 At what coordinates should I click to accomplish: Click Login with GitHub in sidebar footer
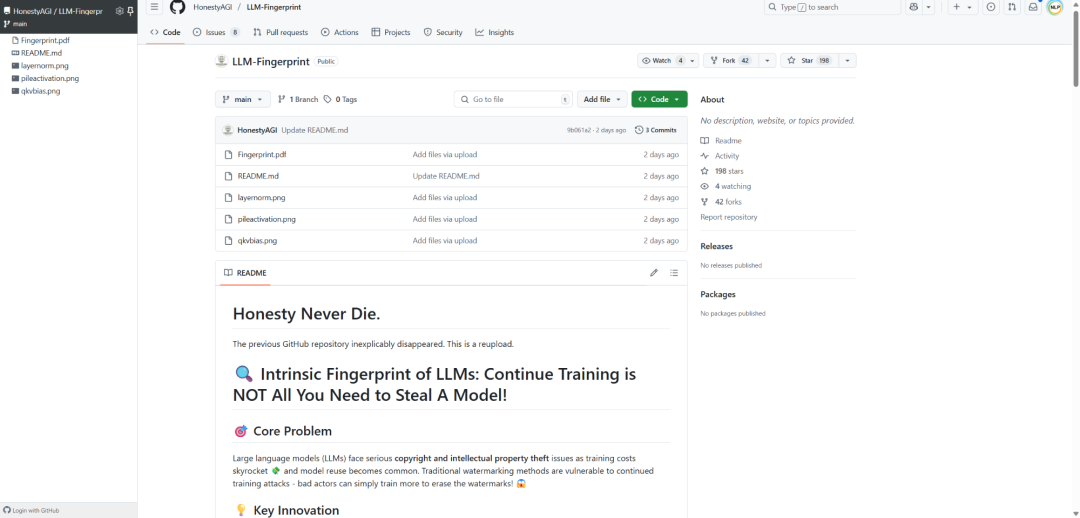[31, 510]
